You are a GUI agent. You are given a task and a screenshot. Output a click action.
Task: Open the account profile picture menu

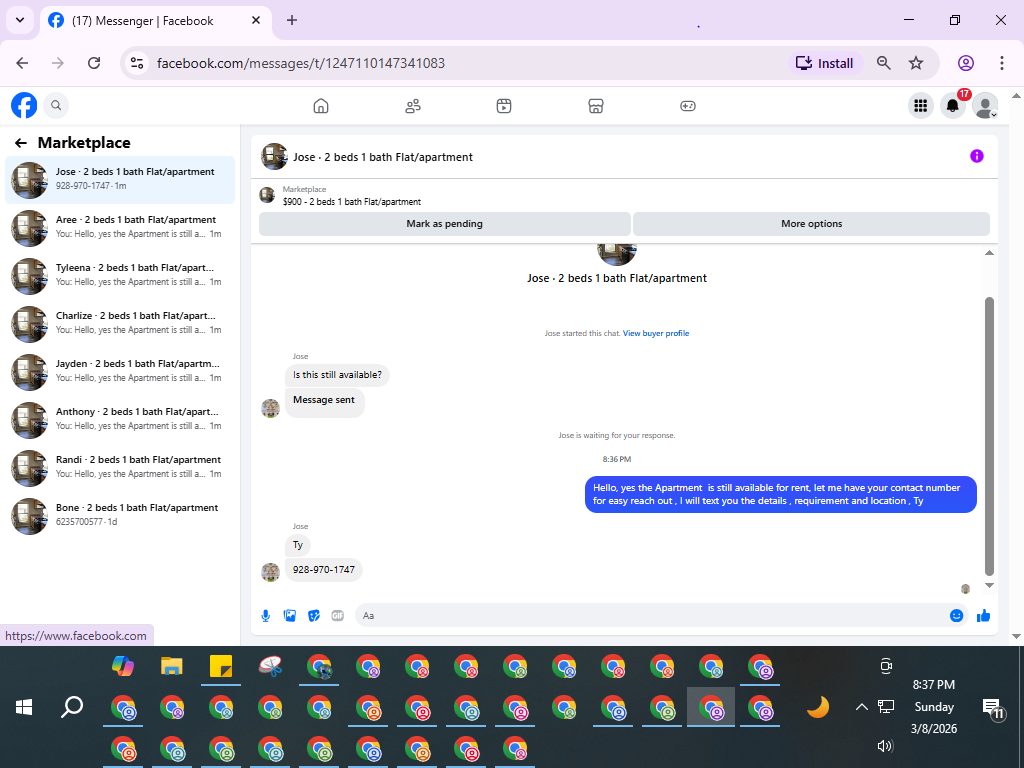[x=985, y=105]
